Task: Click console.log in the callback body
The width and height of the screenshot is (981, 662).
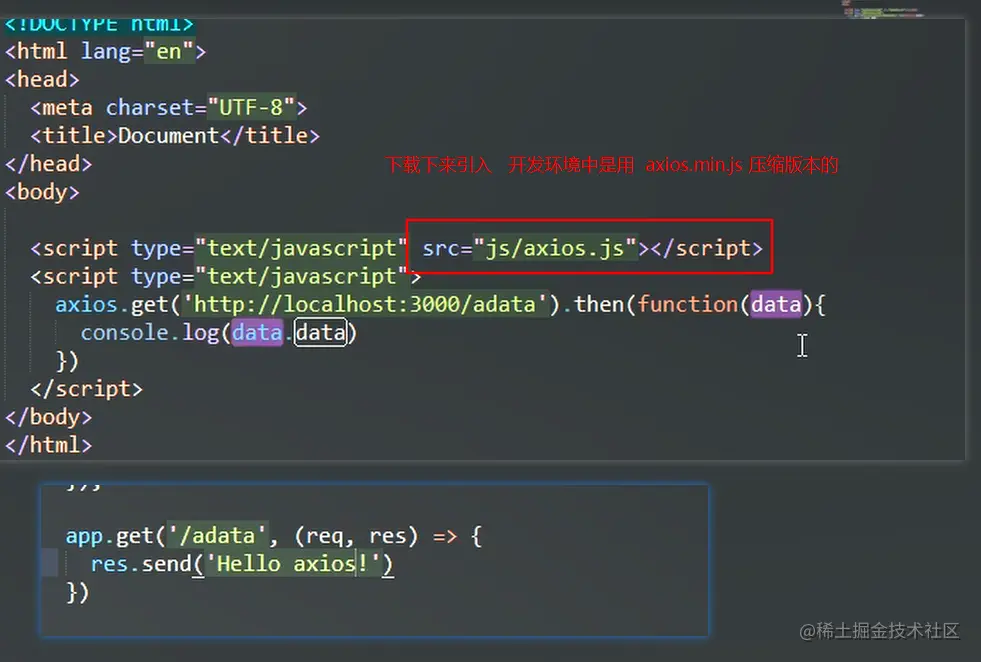Action: pyautogui.click(x=150, y=333)
